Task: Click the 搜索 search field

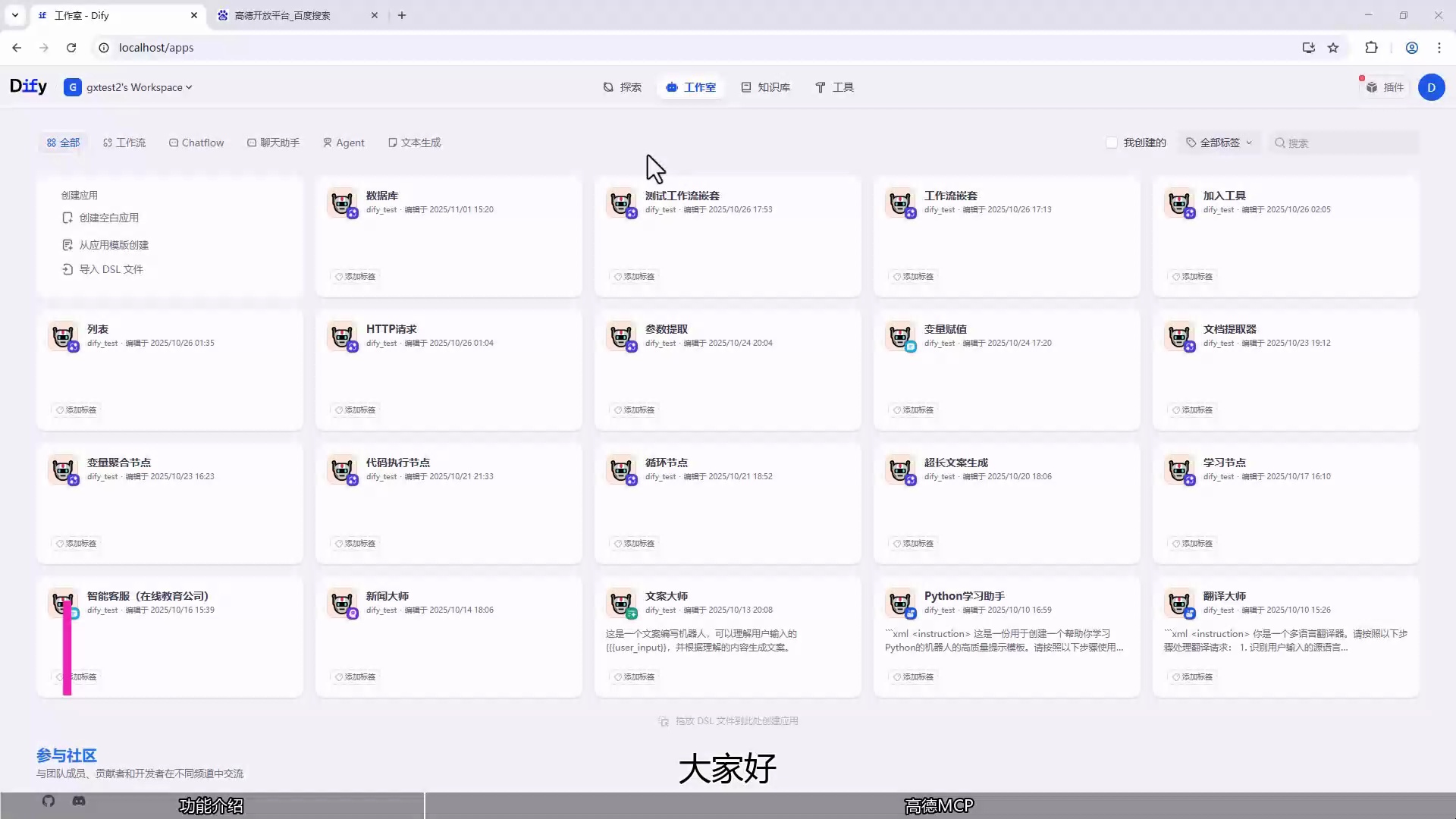Action: pyautogui.click(x=1344, y=143)
